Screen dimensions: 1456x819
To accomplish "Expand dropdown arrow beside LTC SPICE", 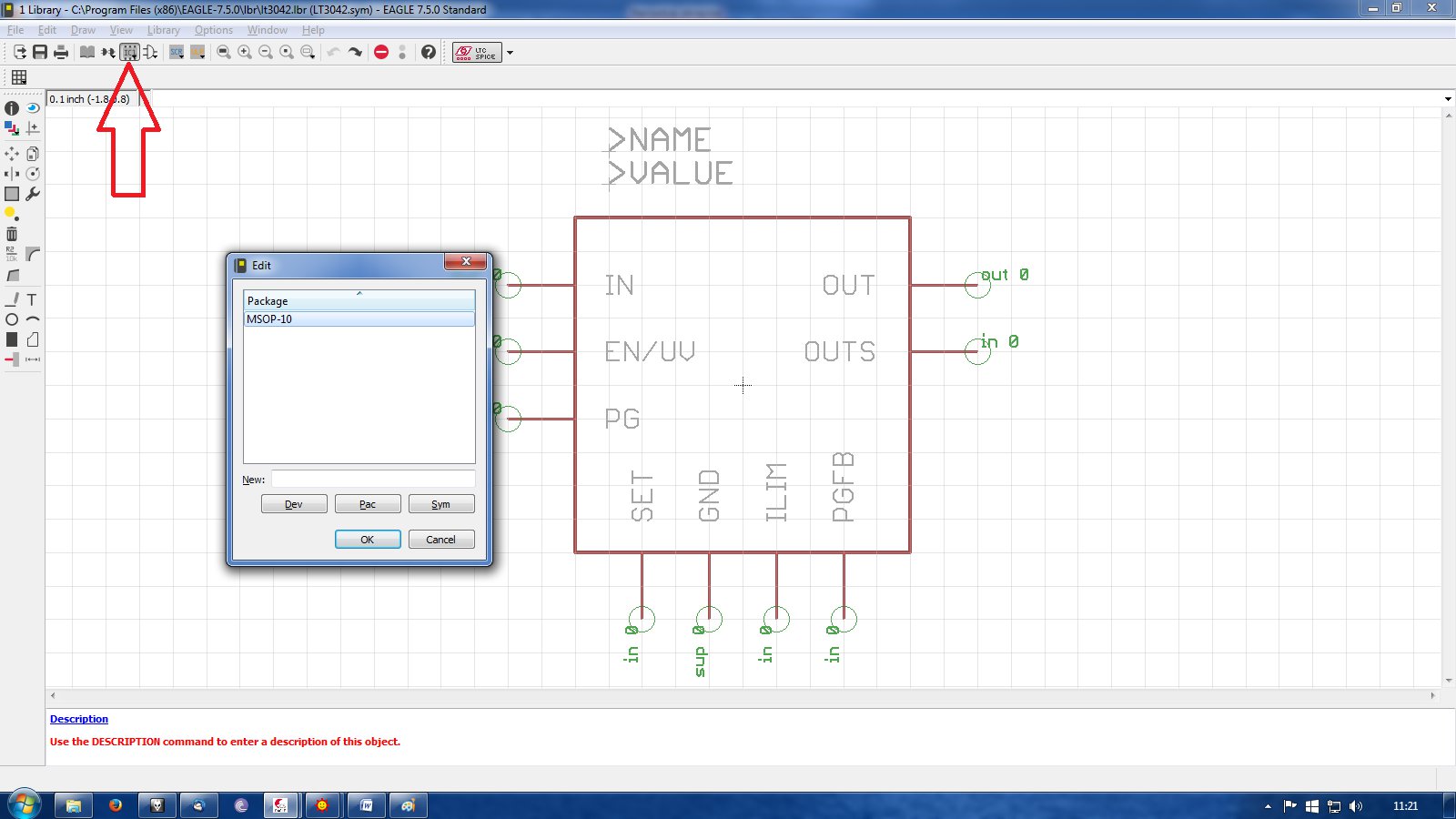I will [510, 53].
